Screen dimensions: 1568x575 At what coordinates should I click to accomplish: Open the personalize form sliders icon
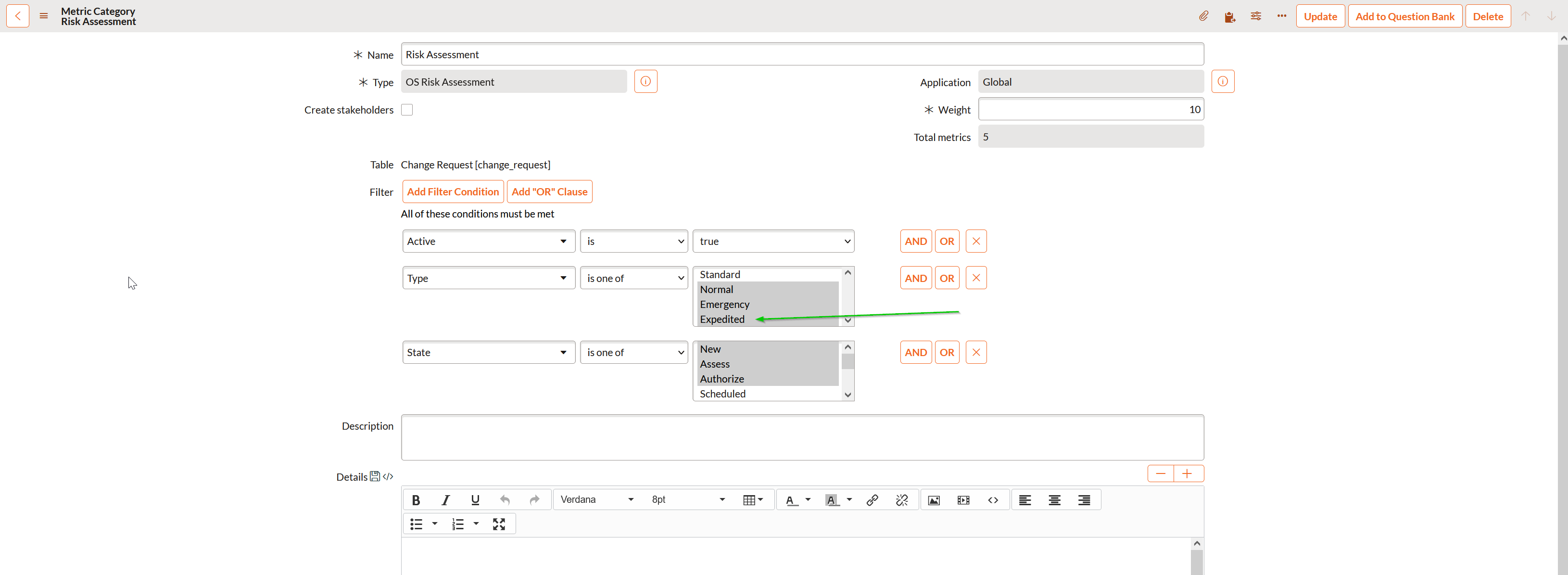click(1256, 16)
